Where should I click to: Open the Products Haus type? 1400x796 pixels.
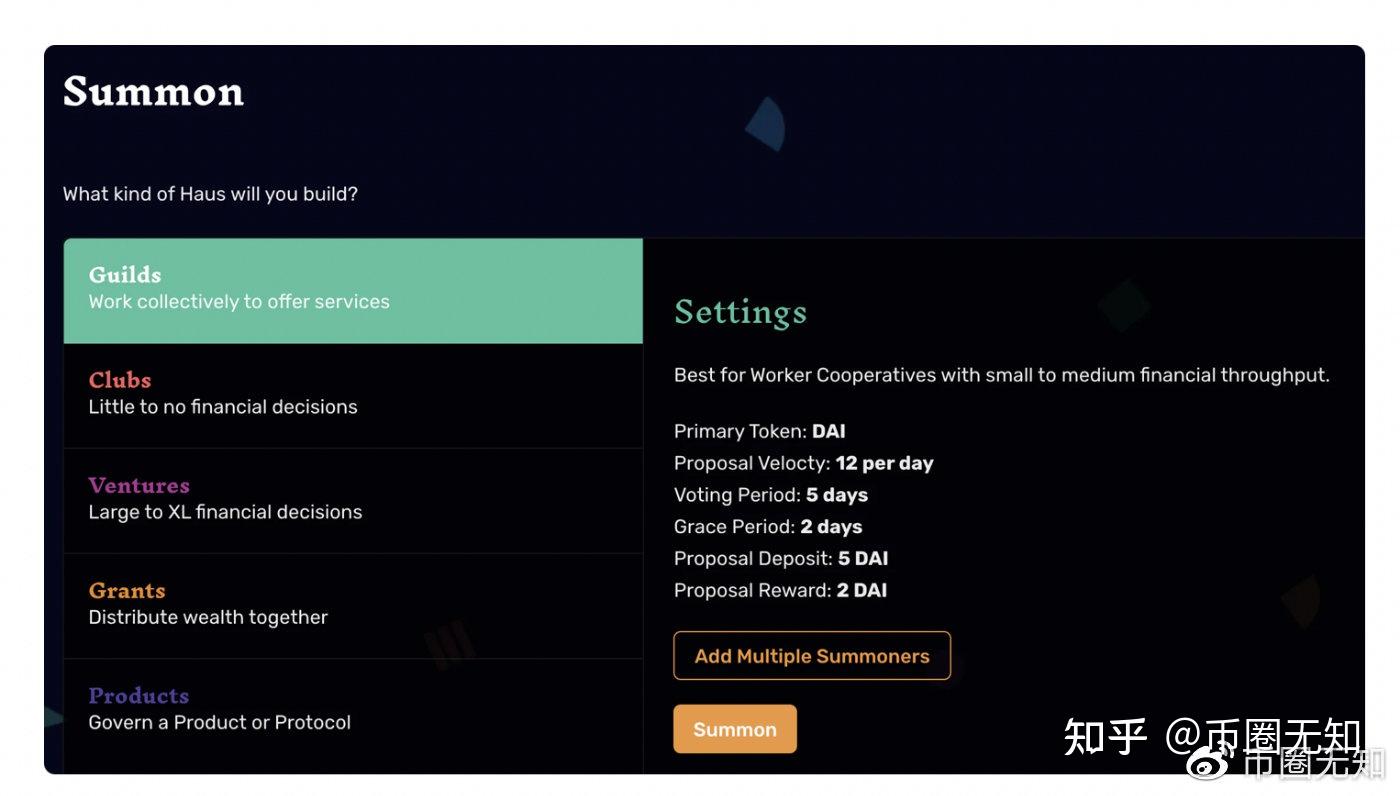(352, 710)
